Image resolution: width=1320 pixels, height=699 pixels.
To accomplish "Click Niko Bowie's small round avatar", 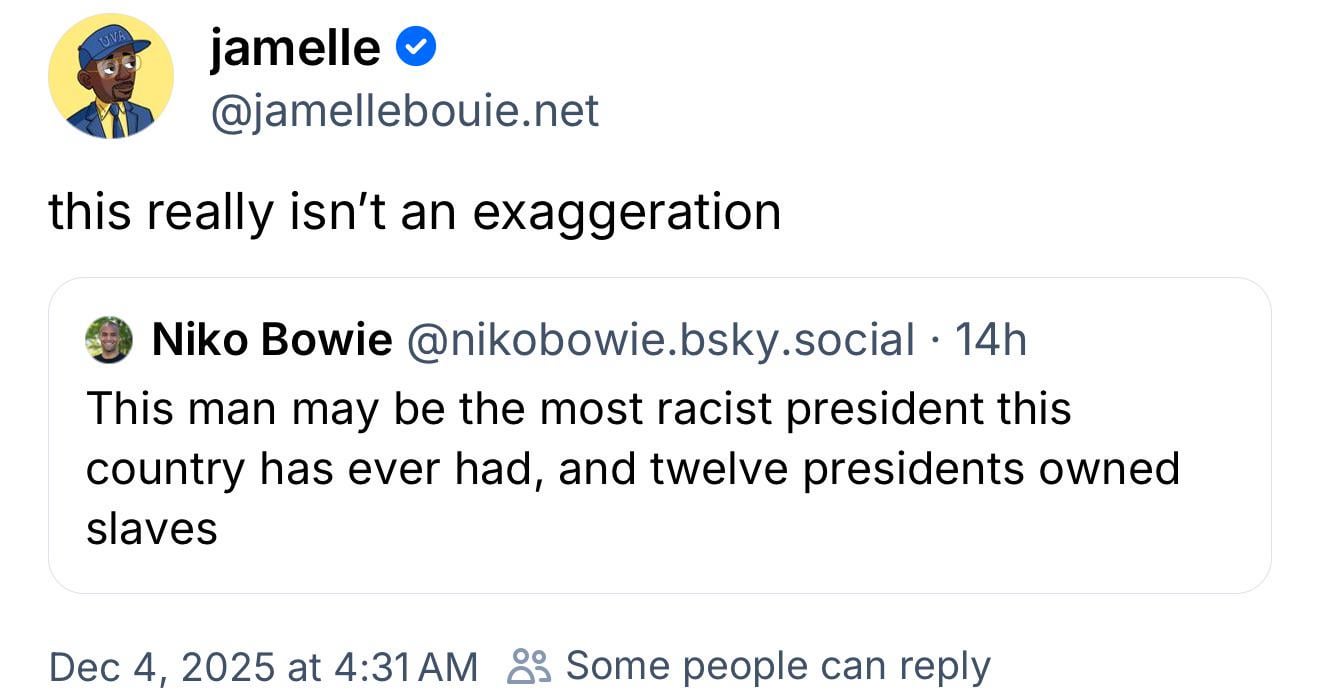I will (109, 340).
